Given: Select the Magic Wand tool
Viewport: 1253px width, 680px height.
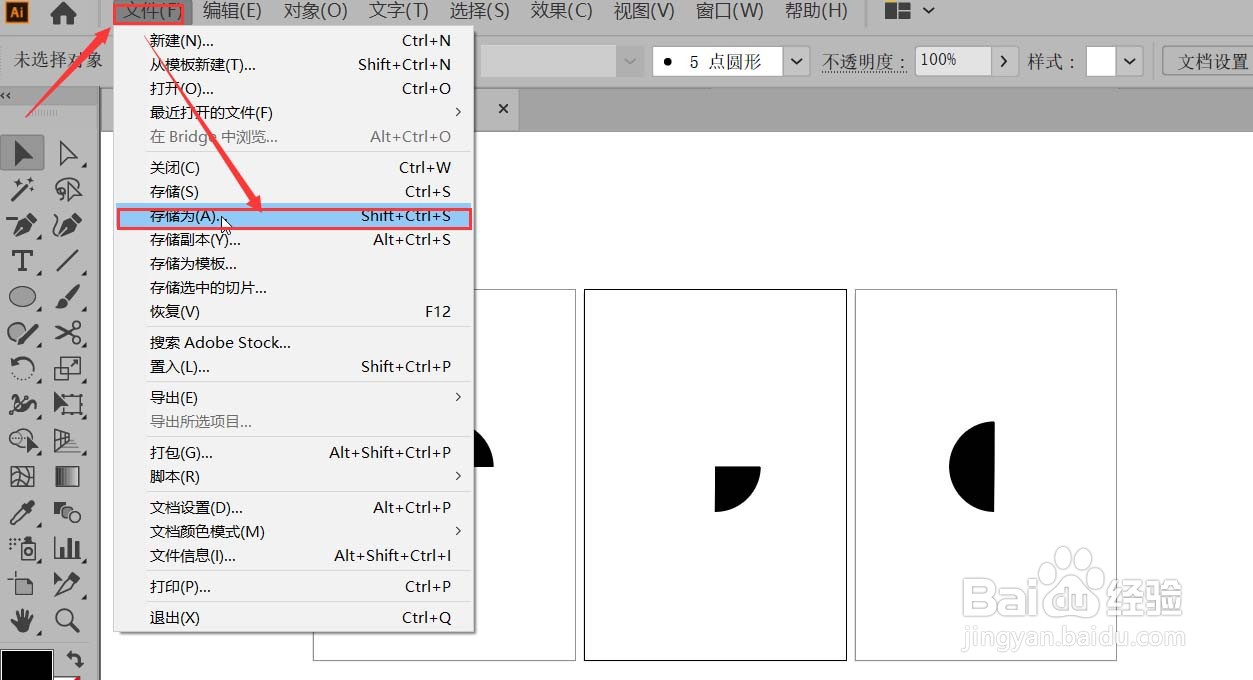Looking at the screenshot, I should [23, 189].
